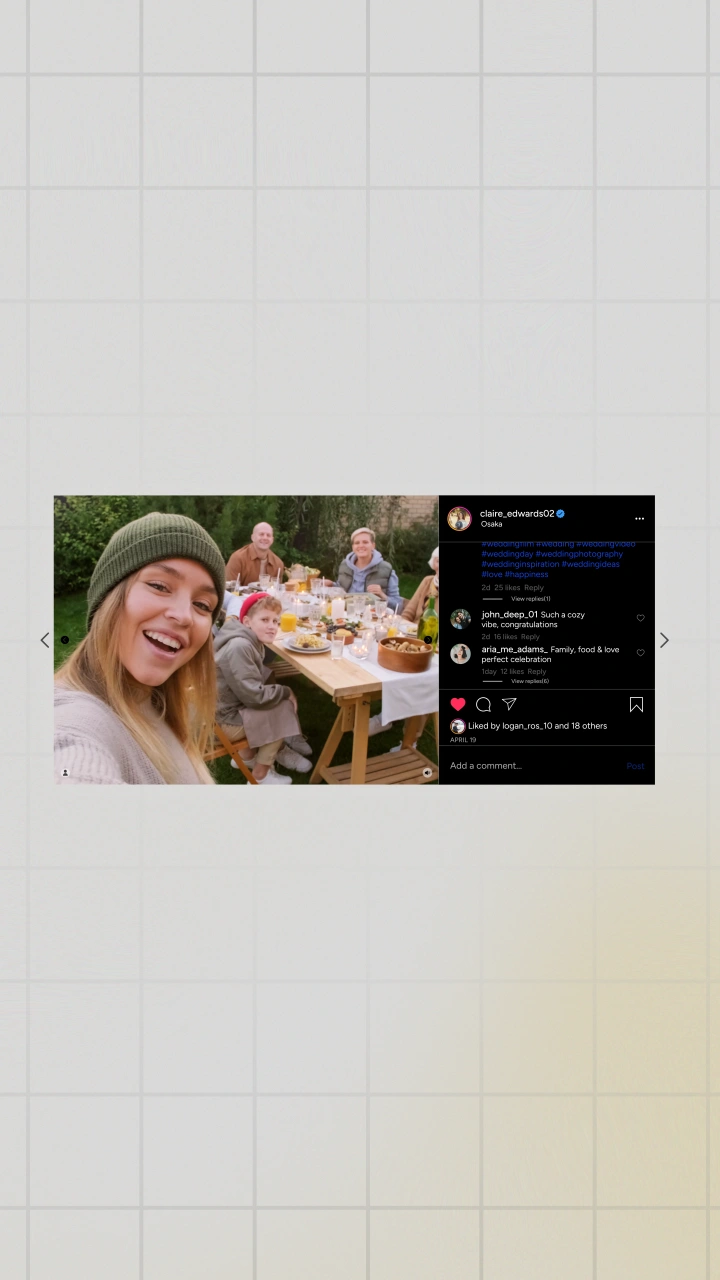
Task: Click the #happiness hashtag
Action: [x=527, y=575]
